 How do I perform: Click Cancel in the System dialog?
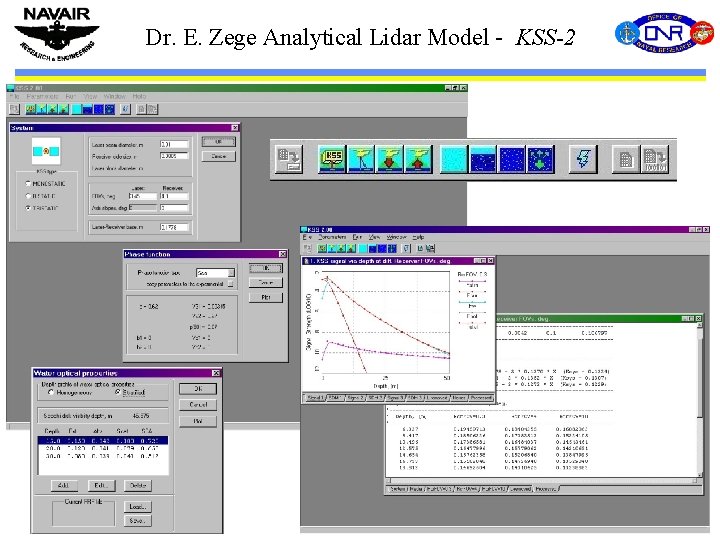219,157
